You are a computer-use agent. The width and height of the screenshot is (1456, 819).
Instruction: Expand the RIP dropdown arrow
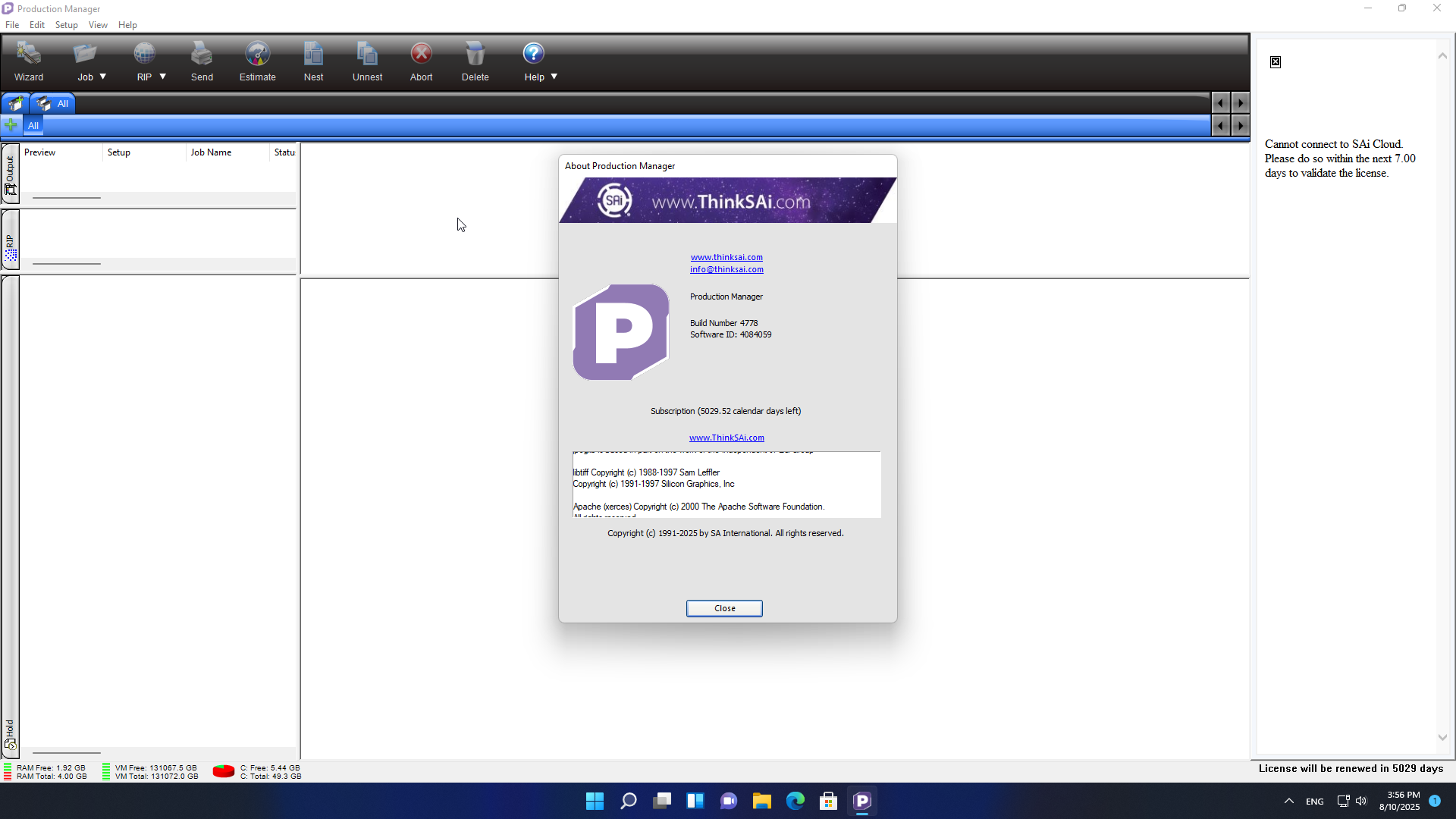pos(162,77)
